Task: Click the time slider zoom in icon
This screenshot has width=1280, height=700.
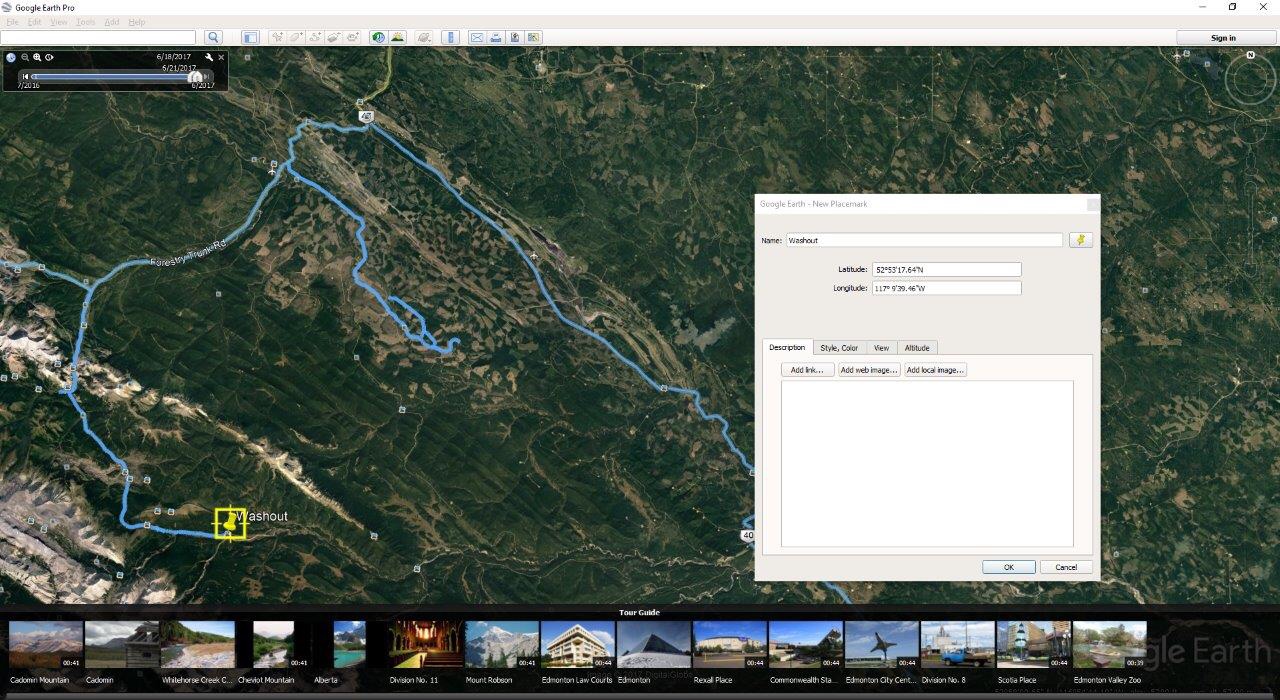Action: (x=37, y=58)
